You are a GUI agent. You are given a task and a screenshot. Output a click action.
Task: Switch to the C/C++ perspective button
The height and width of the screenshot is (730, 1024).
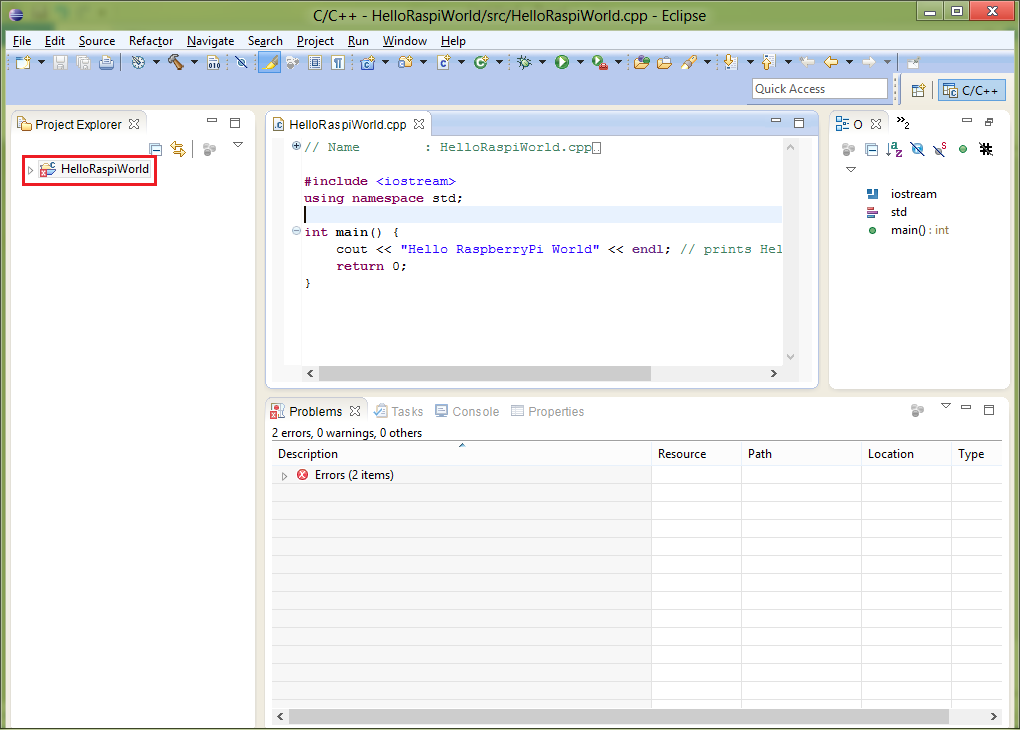972,91
